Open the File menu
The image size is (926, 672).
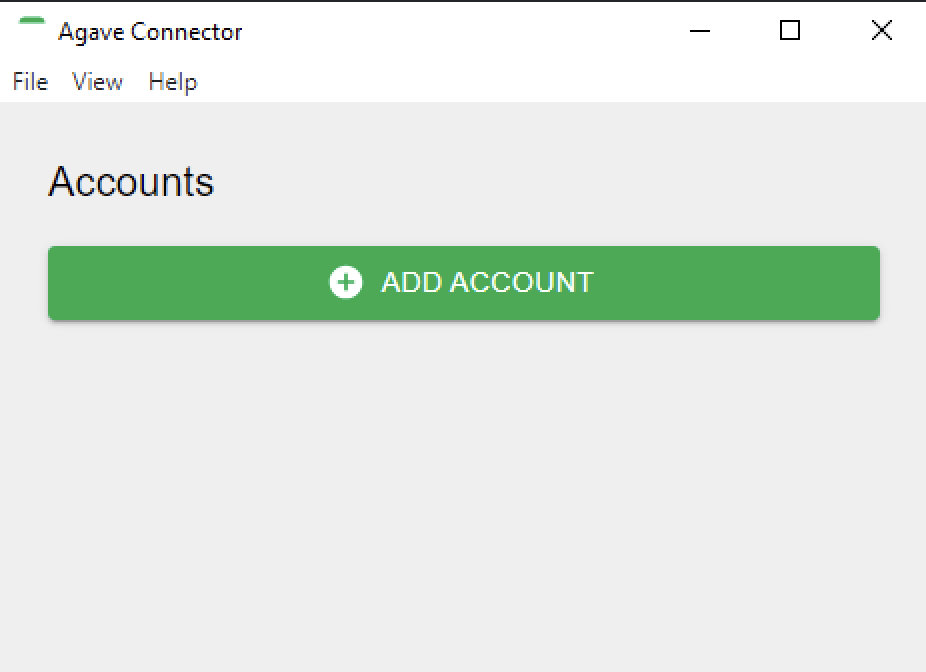coord(30,82)
